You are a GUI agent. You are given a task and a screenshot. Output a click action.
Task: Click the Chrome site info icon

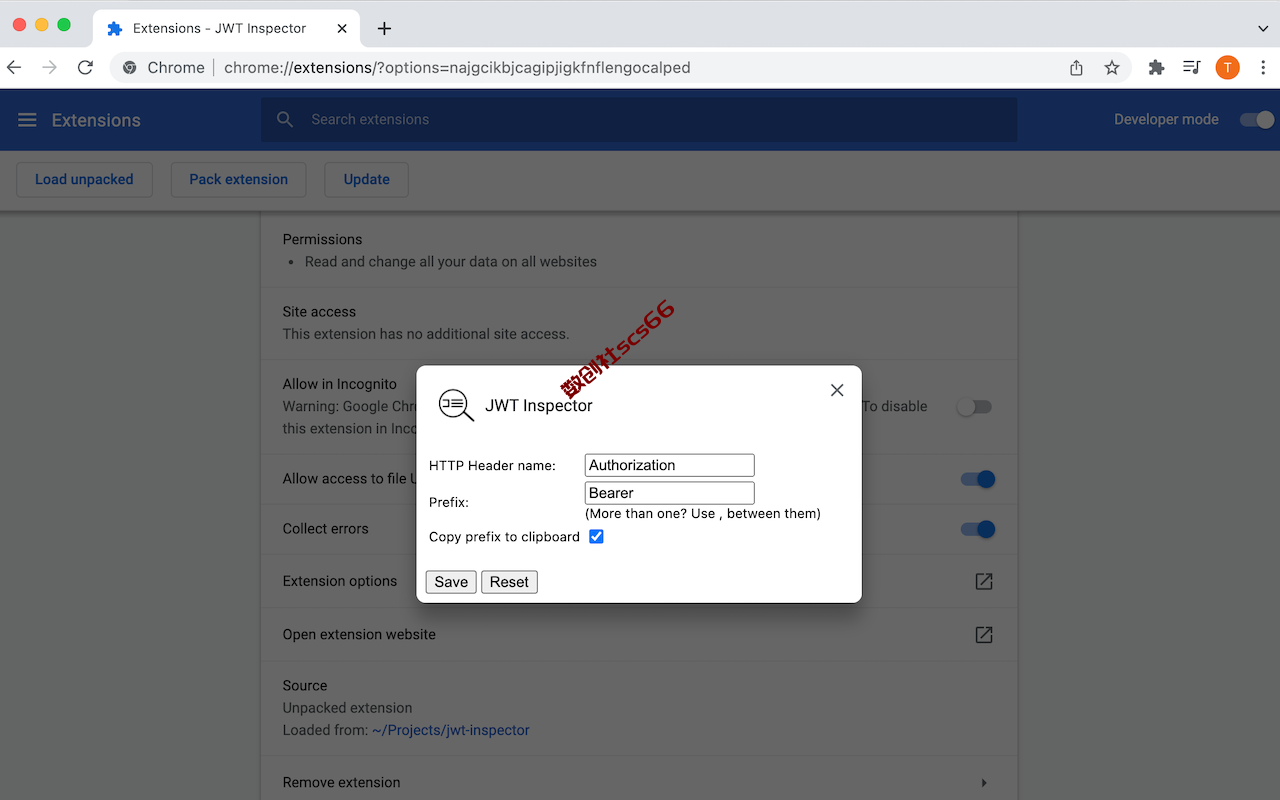point(130,68)
